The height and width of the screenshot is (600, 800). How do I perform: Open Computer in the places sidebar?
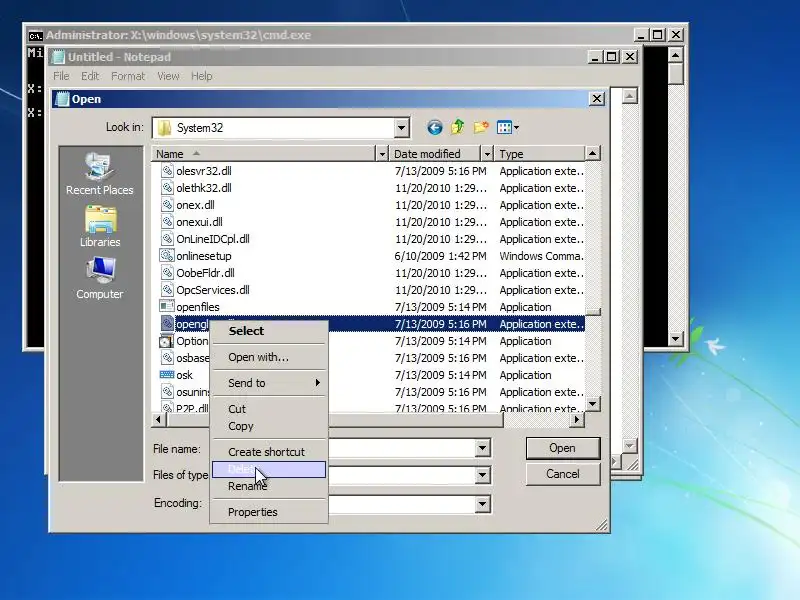pyautogui.click(x=100, y=279)
